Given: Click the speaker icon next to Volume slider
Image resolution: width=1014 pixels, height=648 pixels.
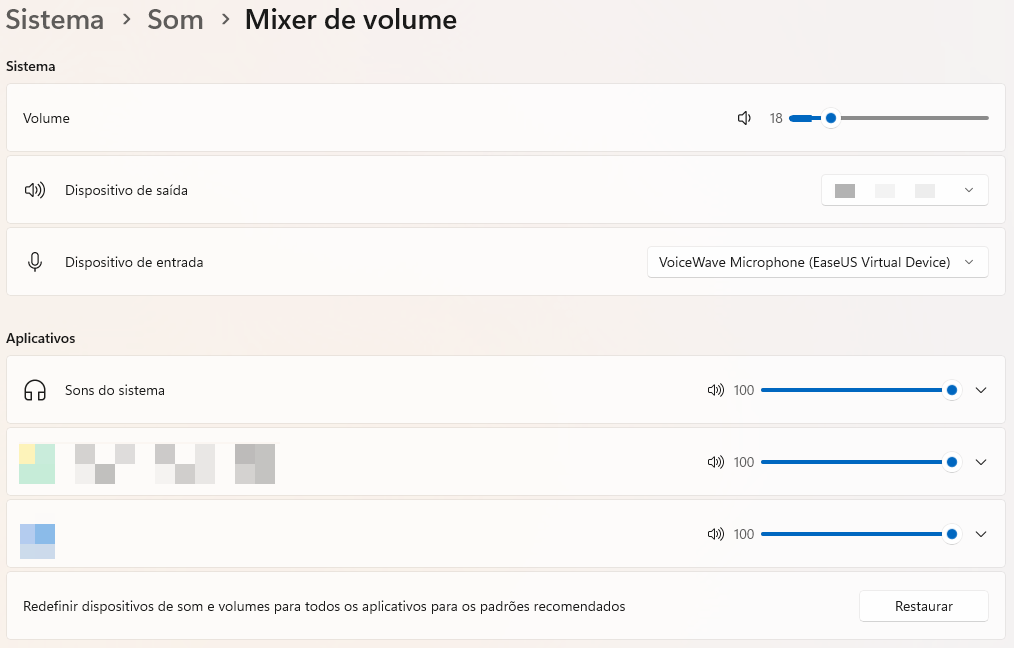Looking at the screenshot, I should (x=744, y=117).
